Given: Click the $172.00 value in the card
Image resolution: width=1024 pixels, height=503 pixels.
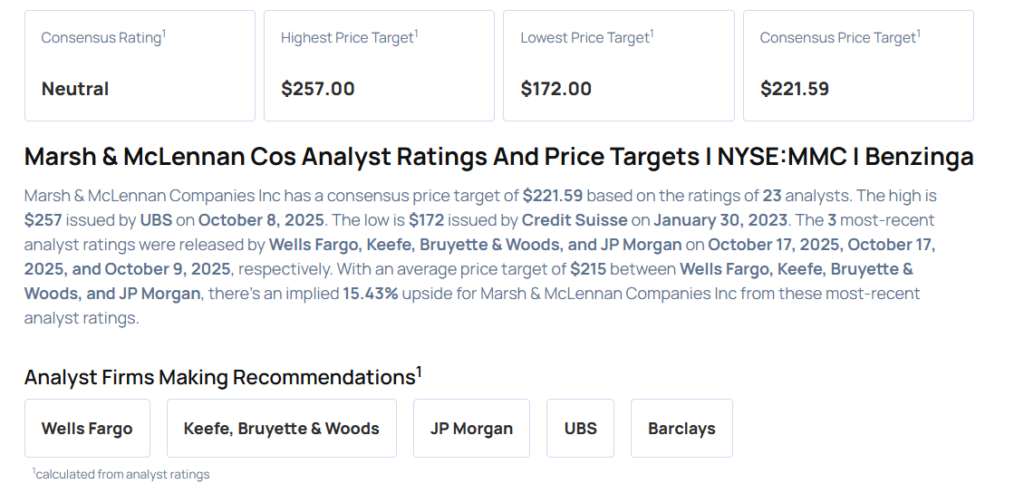Looking at the screenshot, I should tap(556, 89).
